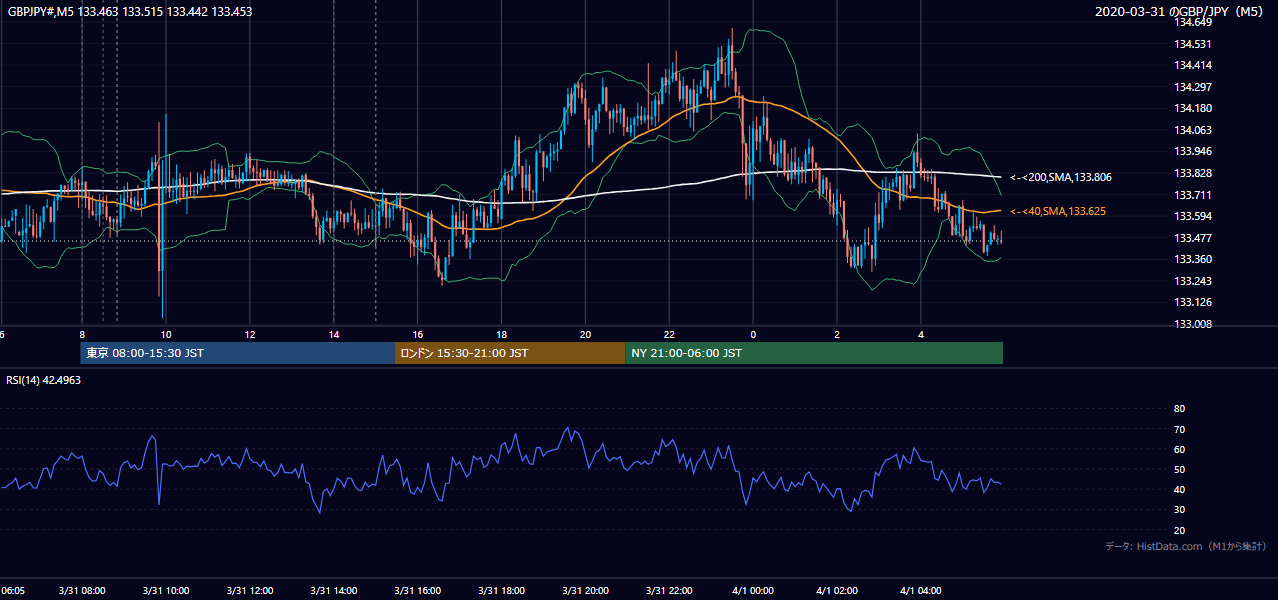Click RSI scale level 60
1278x600 pixels.
tap(1179, 449)
